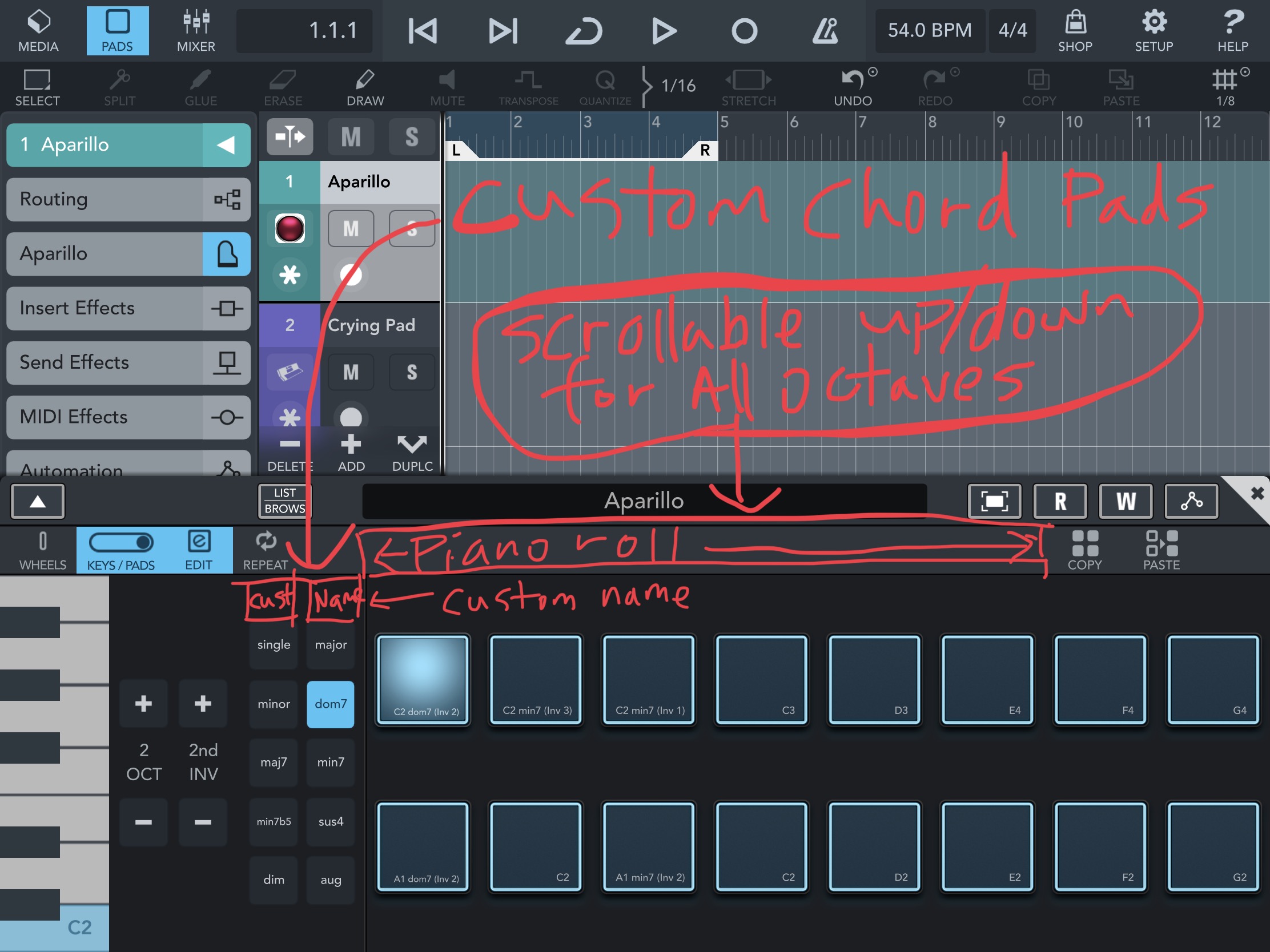This screenshot has height=952, width=1270.
Task: Toggle cycle loop mode
Action: tap(584, 31)
